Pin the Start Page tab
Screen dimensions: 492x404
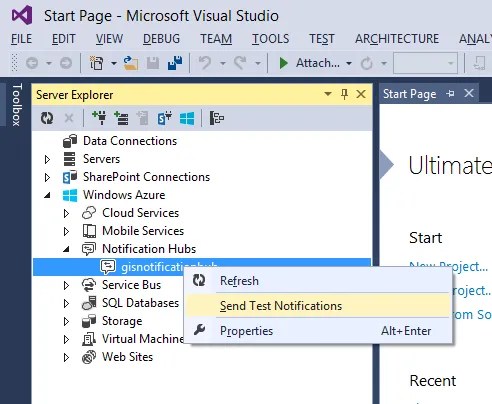tap(450, 94)
